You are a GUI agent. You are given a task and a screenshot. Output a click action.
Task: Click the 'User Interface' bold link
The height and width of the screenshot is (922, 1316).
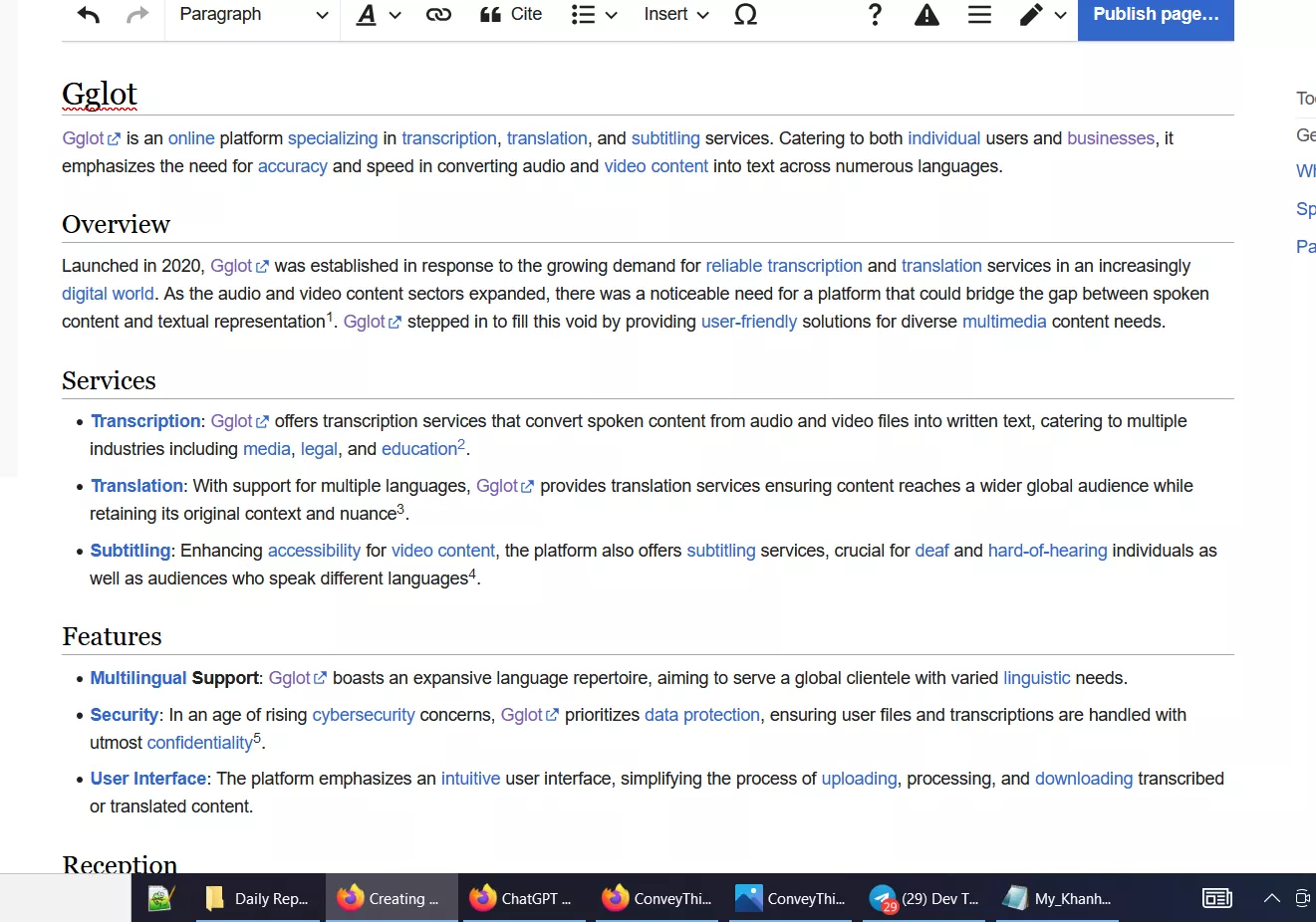click(148, 779)
